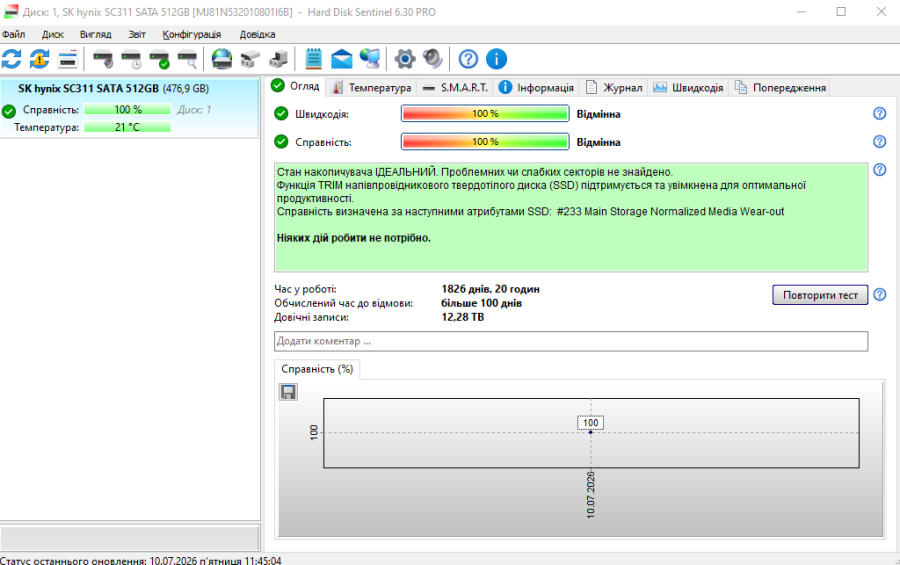Click the refresh icon with warning triangle
Viewport: 900px width, 565px height.
40,59
